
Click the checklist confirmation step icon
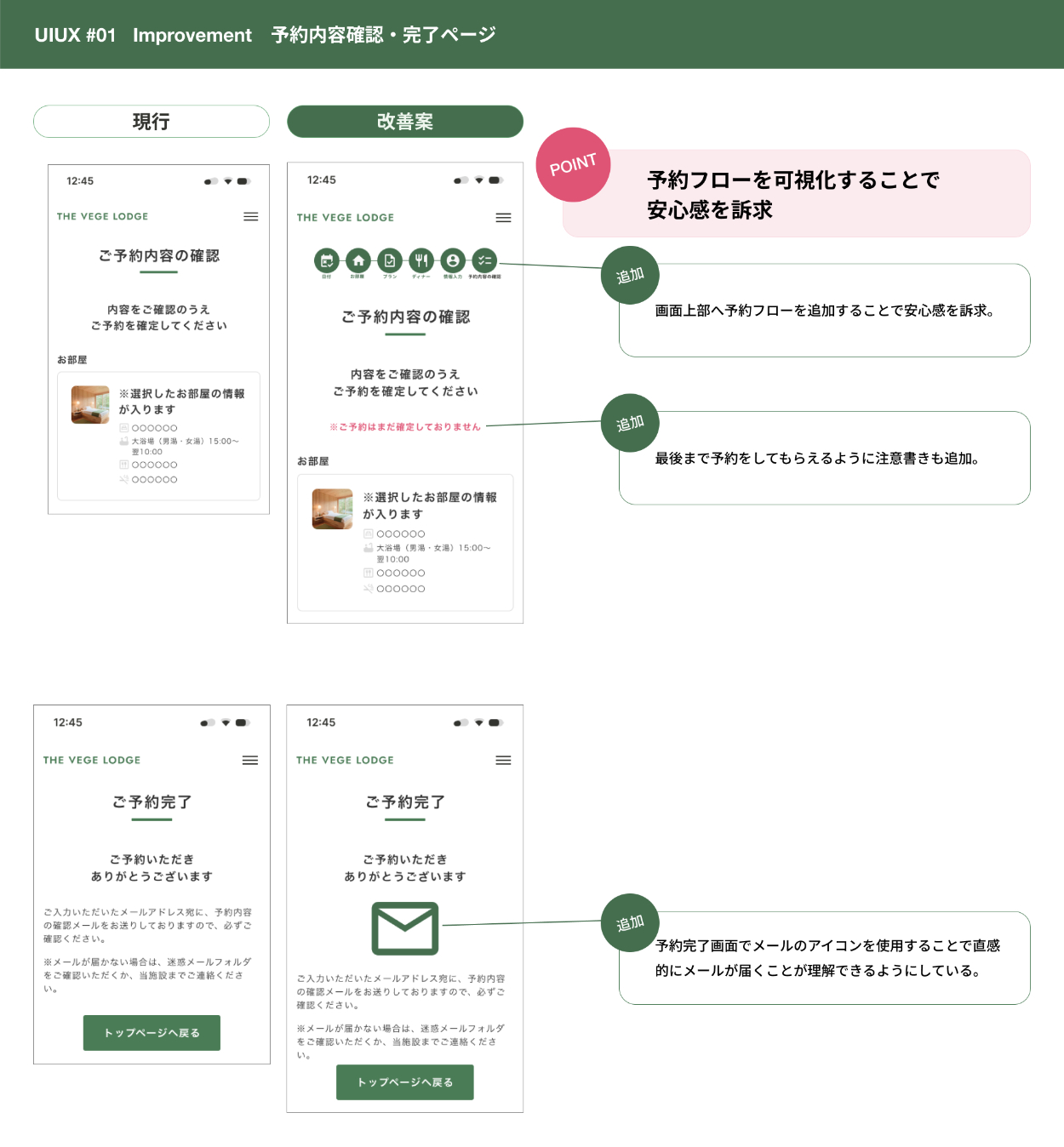click(x=484, y=261)
